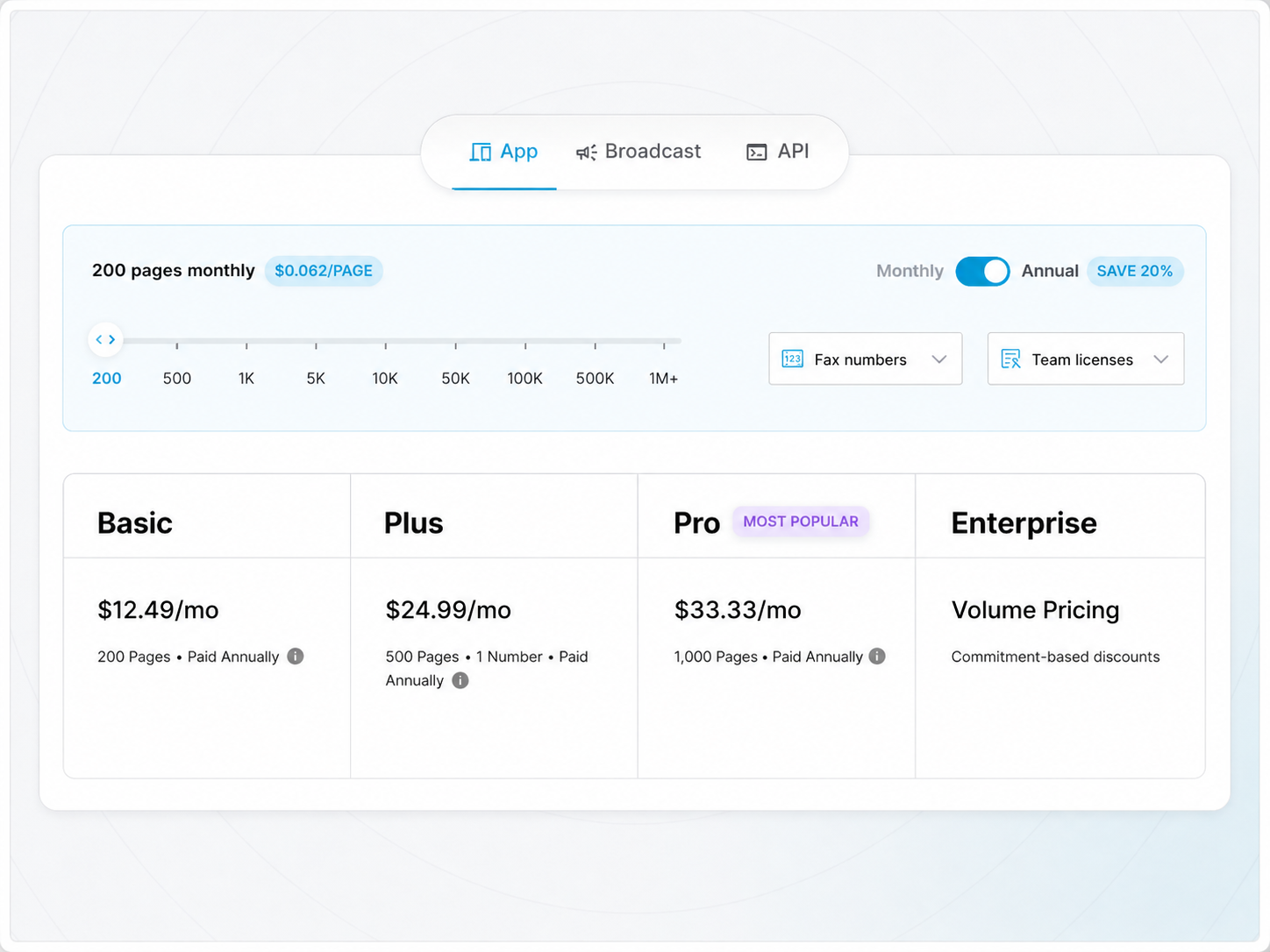Set slider to the 100K mark
This screenshot has height=952, width=1270.
pos(524,378)
